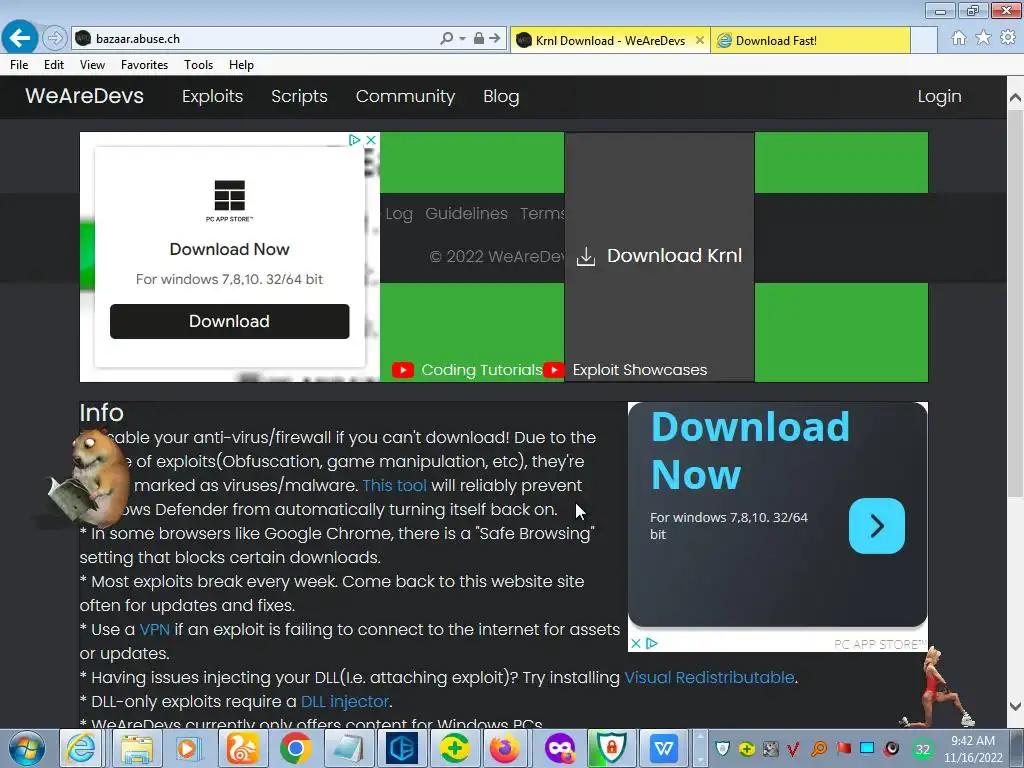
Task: Open the Tools menu
Action: click(199, 65)
